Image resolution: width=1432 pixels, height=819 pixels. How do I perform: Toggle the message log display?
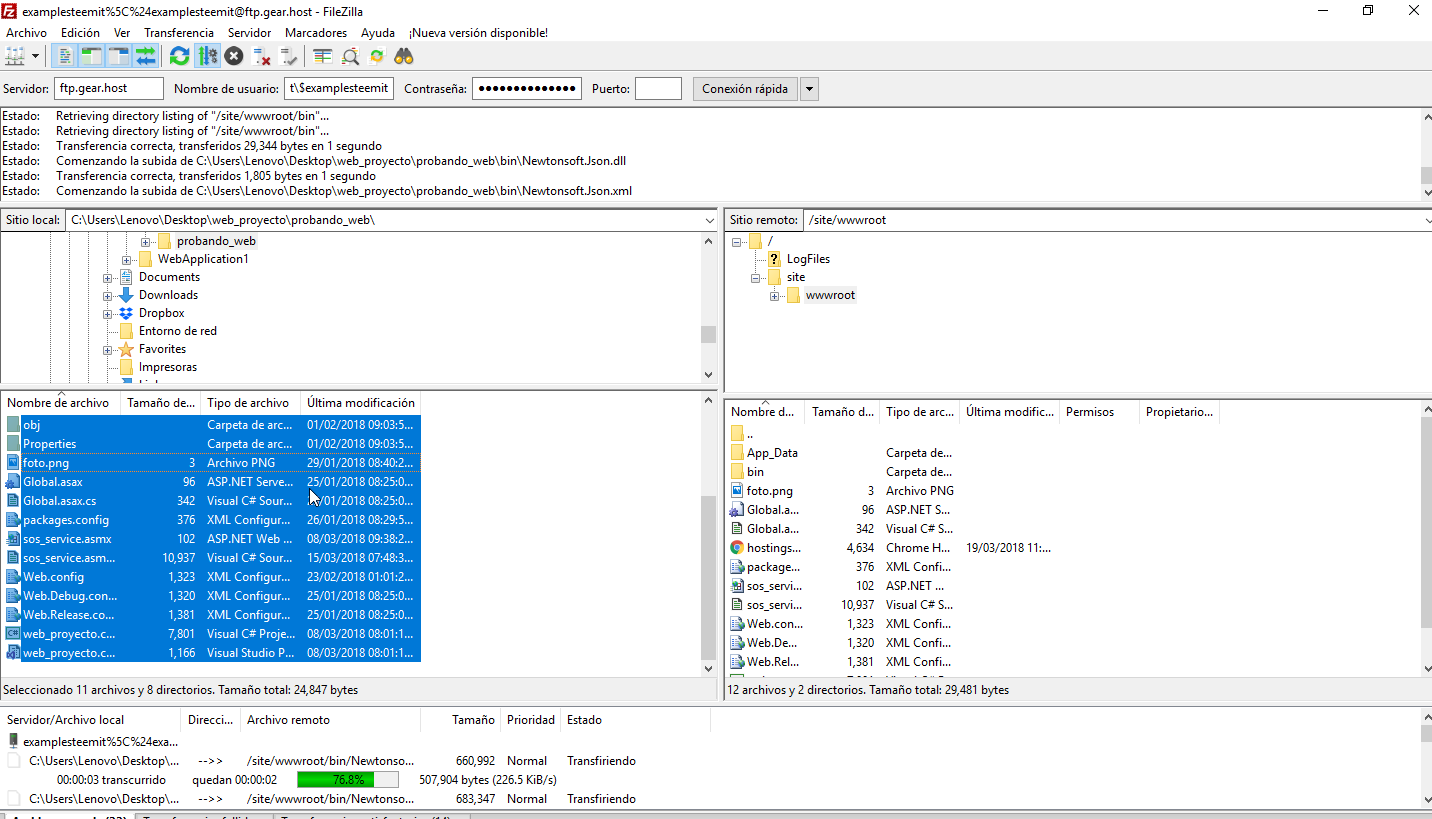pyautogui.click(x=66, y=56)
